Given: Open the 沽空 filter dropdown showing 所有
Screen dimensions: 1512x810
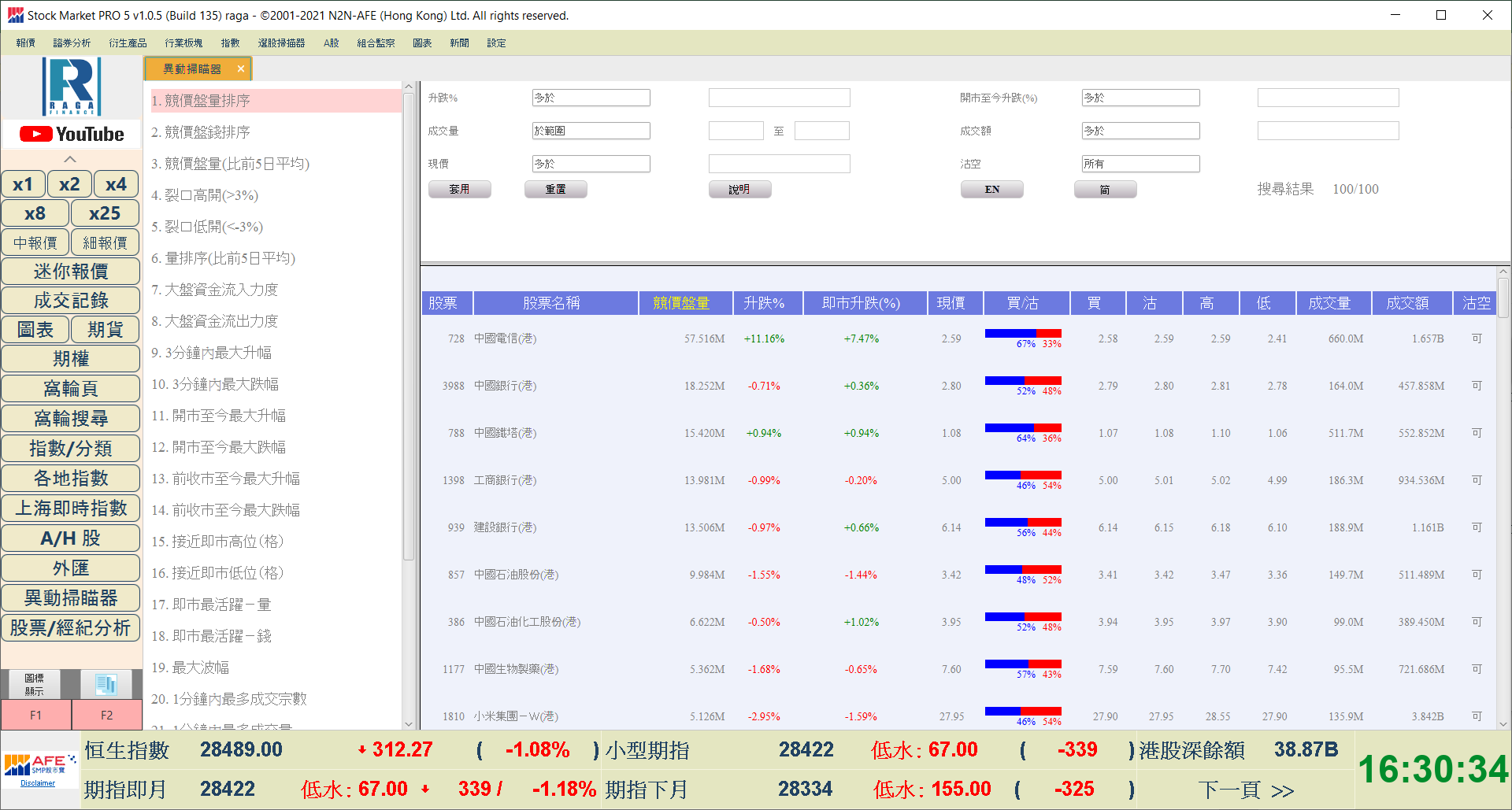Looking at the screenshot, I should (x=1140, y=164).
